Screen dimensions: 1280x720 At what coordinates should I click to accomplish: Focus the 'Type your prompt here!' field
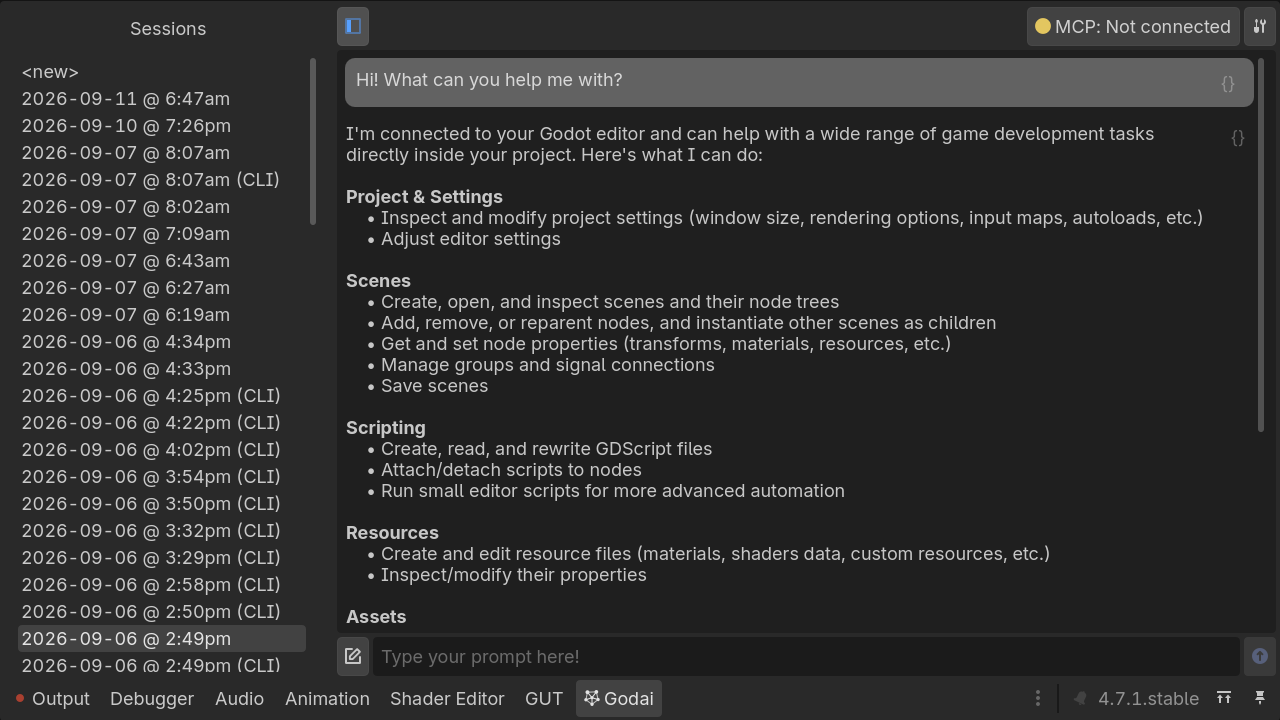pyautogui.click(x=806, y=657)
